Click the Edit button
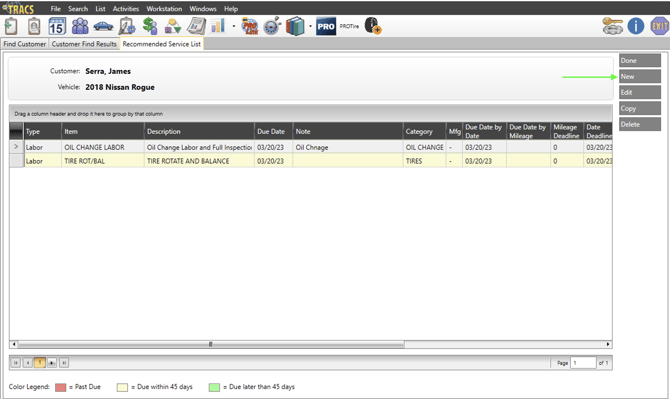Screen dimensions: 670x399 [640, 92]
